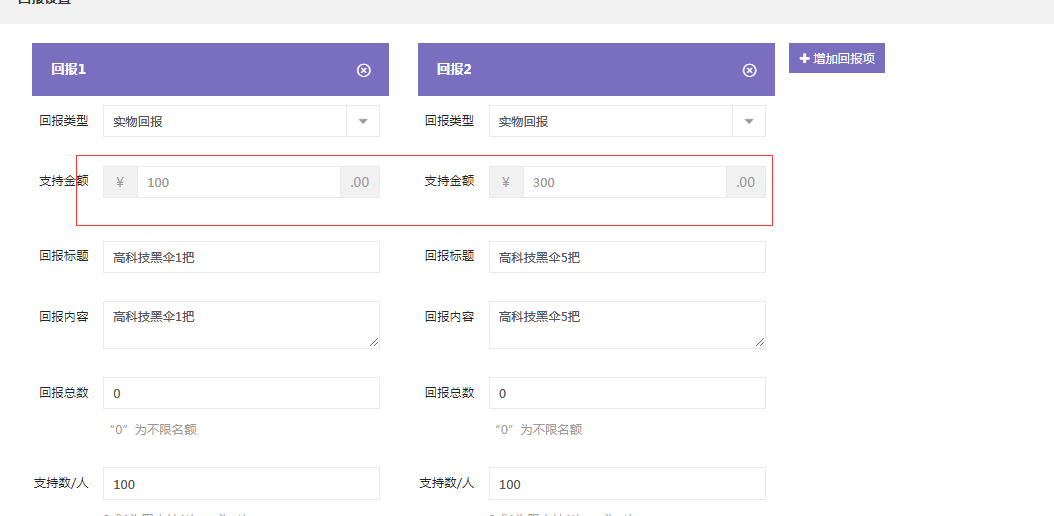Focus the 支持金额 field showing 100
1054x516 pixels.
(x=239, y=182)
